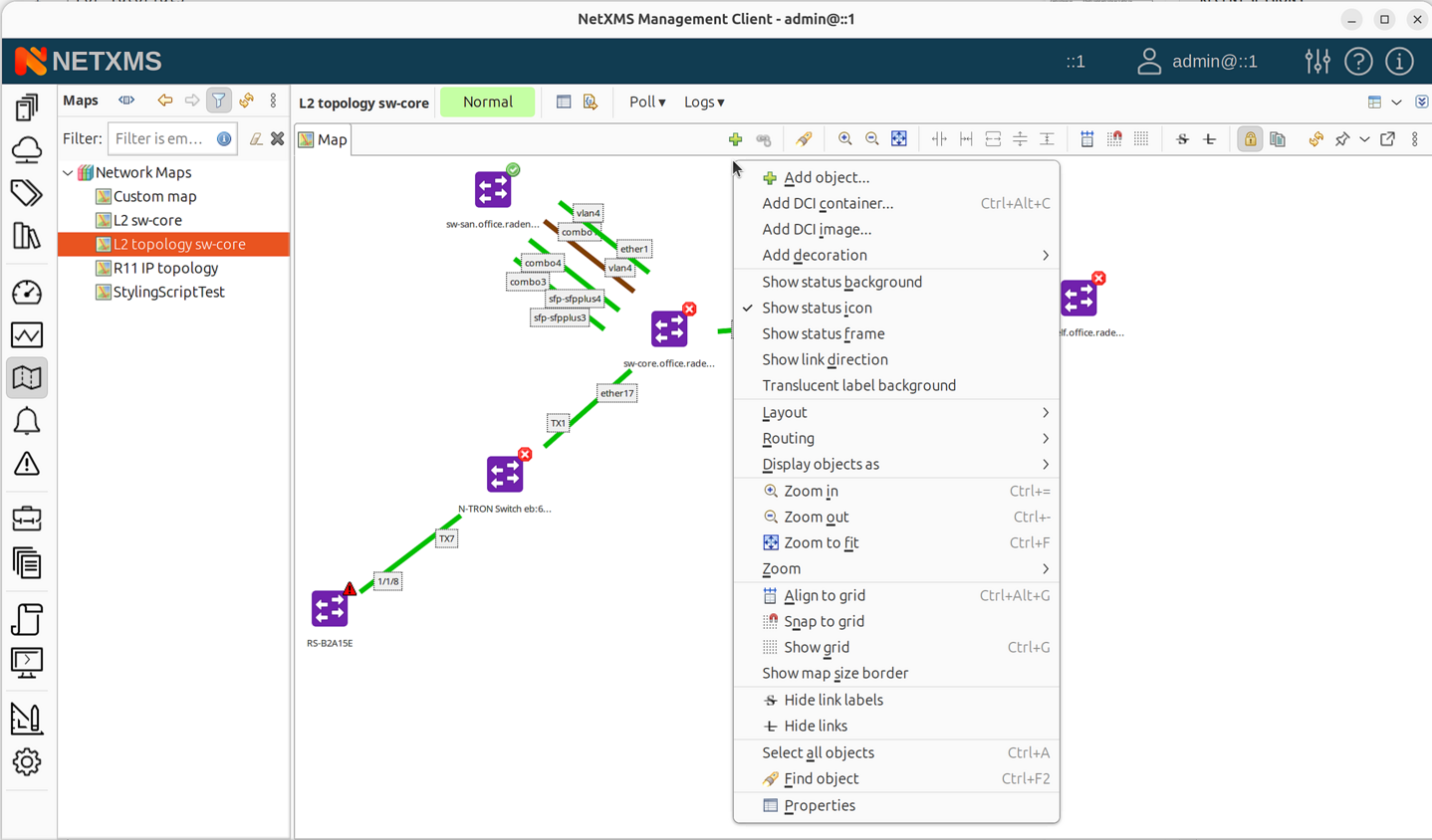Screen dimensions: 1432x840
Task: Click the sw-core switch node on map
Action: pos(669,329)
